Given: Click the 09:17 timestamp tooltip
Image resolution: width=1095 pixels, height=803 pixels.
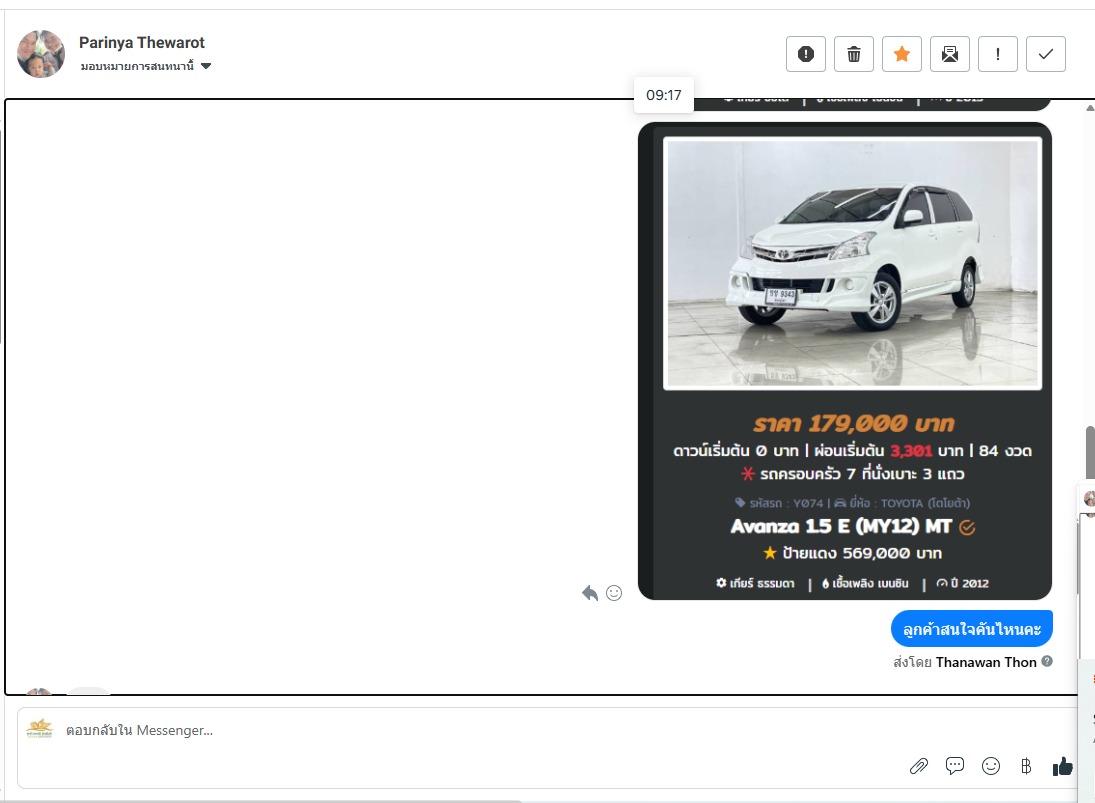Looking at the screenshot, I should (x=663, y=95).
